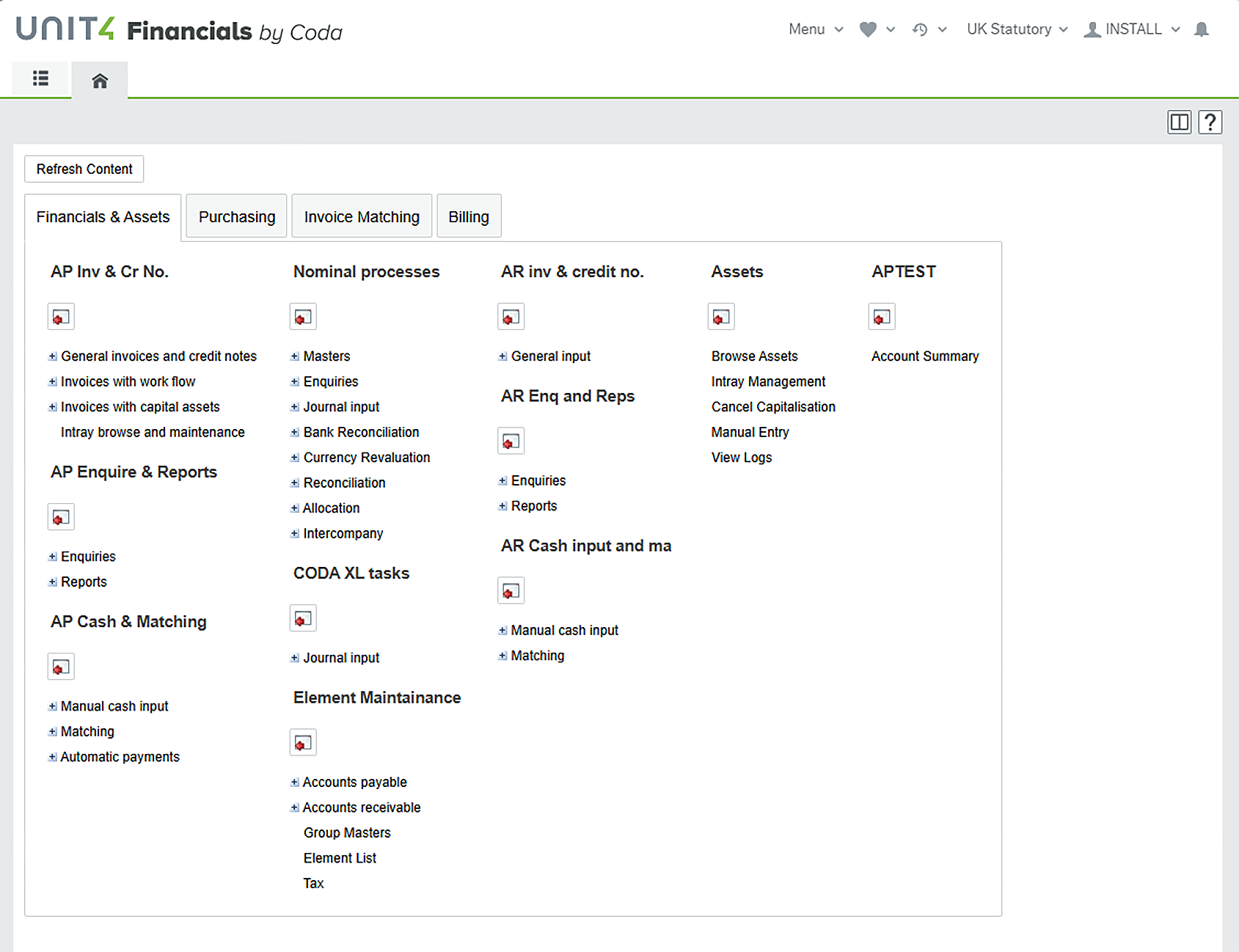Screen dimensions: 1239x952
Task: Click the AR Cash input section icon
Action: [511, 590]
